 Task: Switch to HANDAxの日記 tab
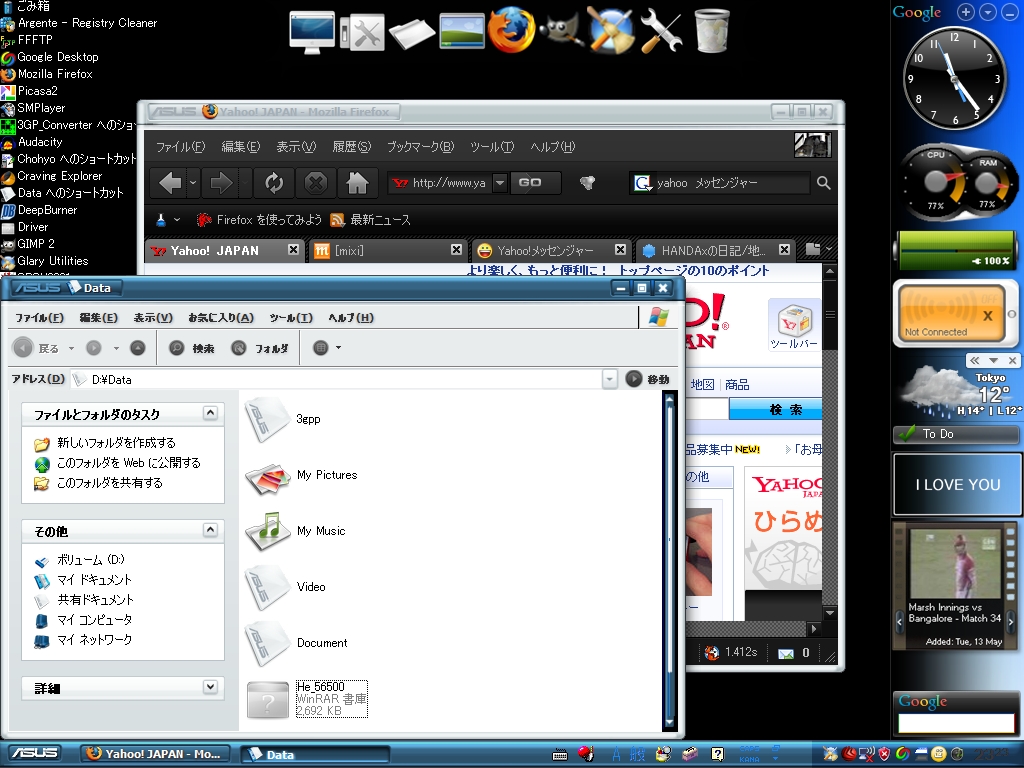pos(716,251)
